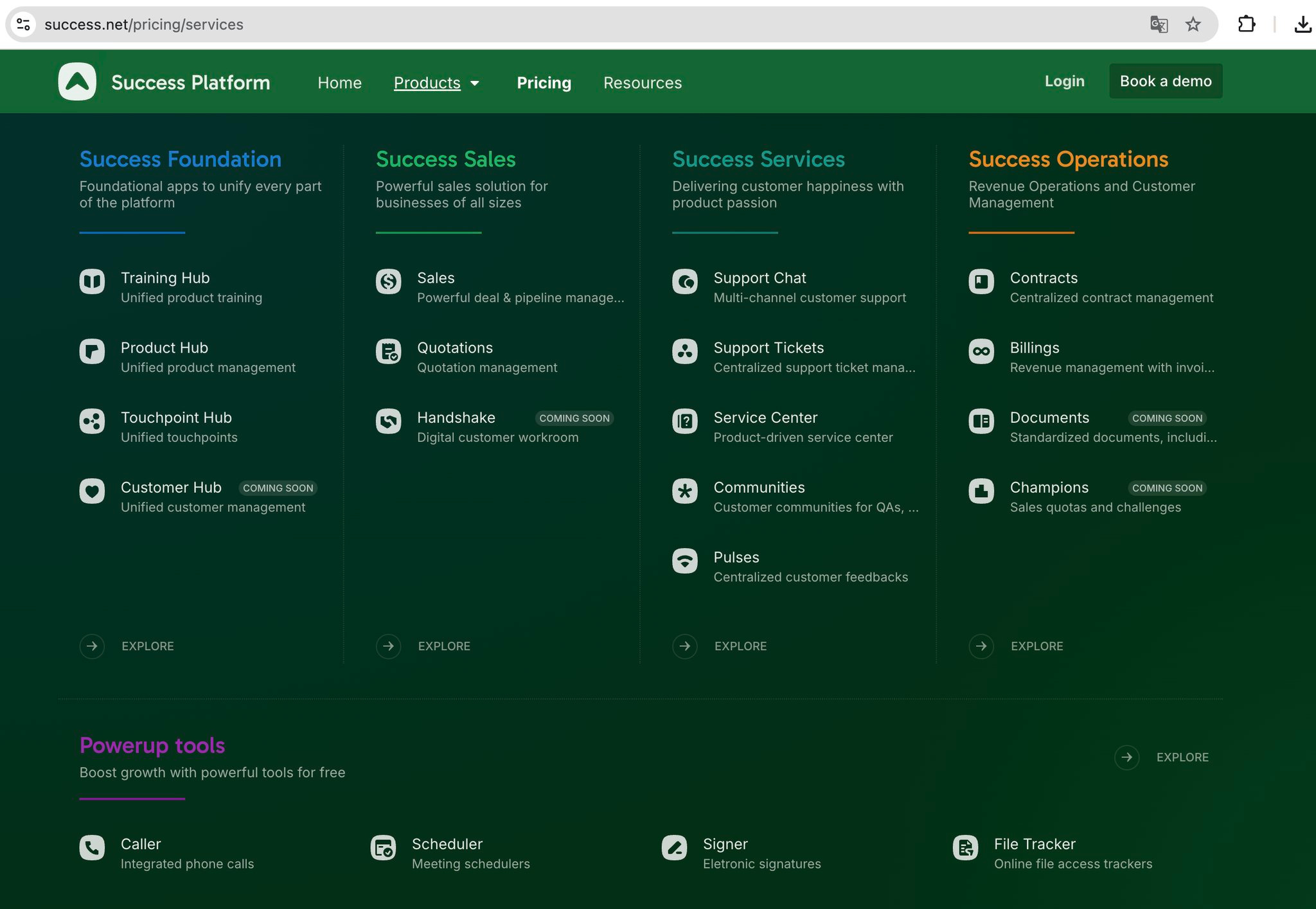Screen dimensions: 1316x909
Task: Open the Caller phone icon
Action: tap(92, 847)
